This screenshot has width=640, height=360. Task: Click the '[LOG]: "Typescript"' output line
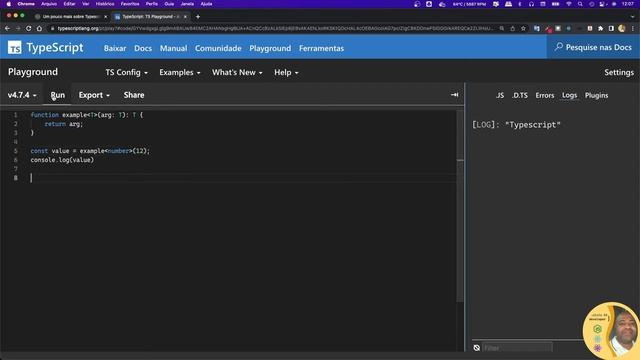coord(516,125)
